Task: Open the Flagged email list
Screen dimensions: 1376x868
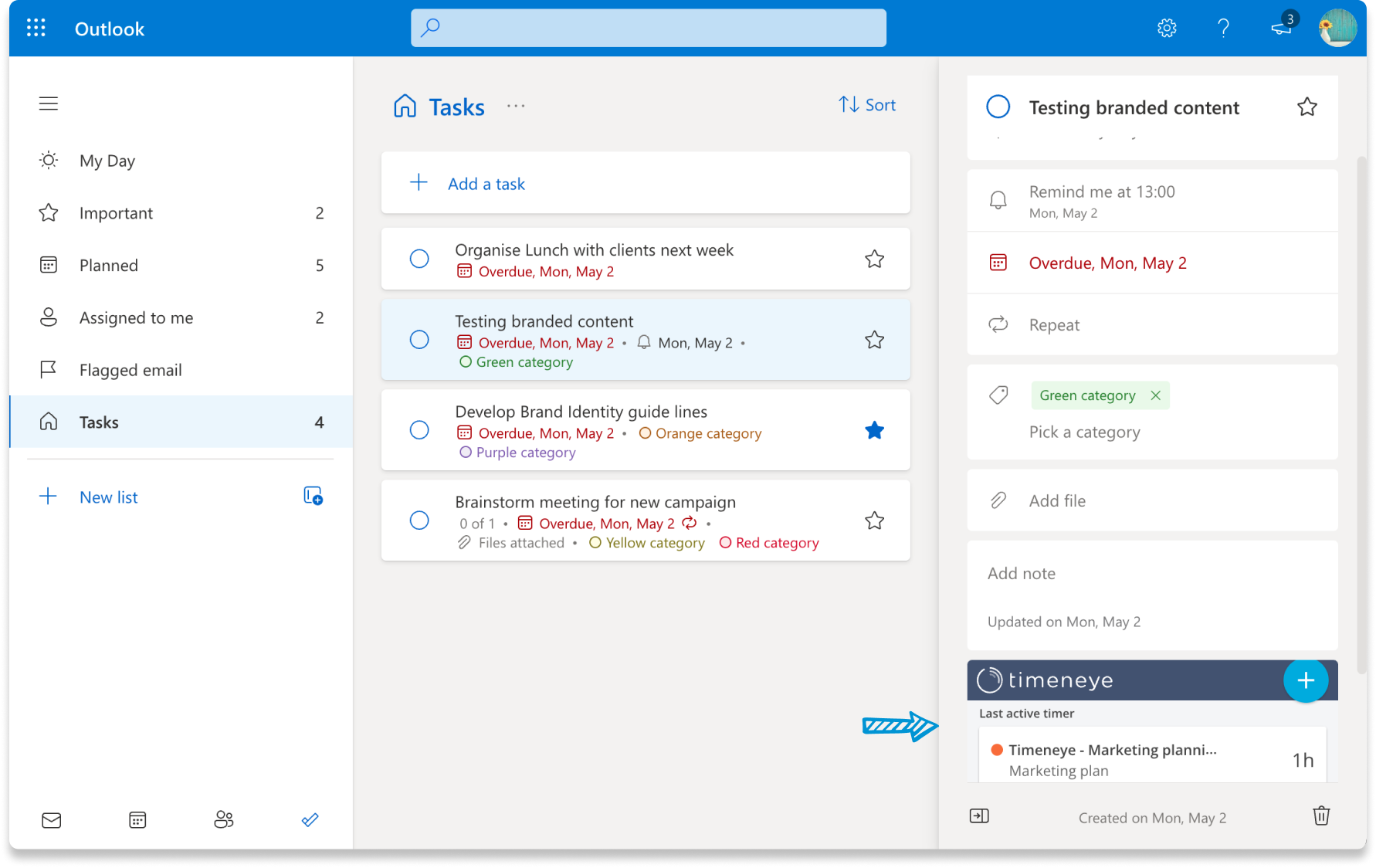Action: click(x=181, y=371)
